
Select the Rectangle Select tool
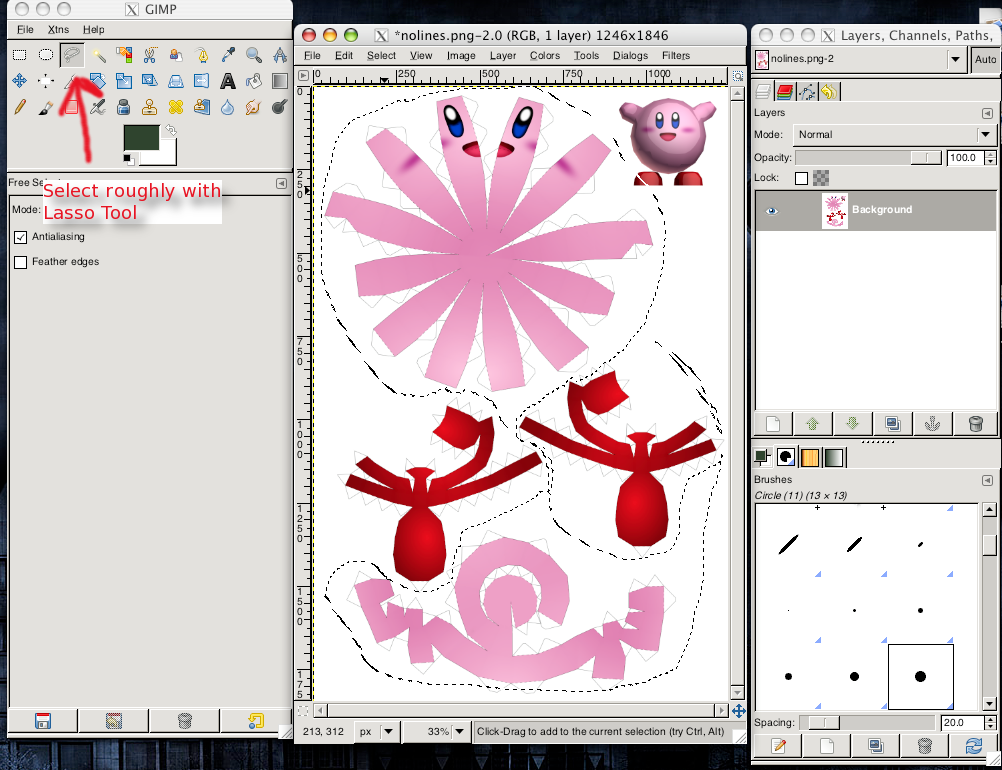[x=20, y=55]
